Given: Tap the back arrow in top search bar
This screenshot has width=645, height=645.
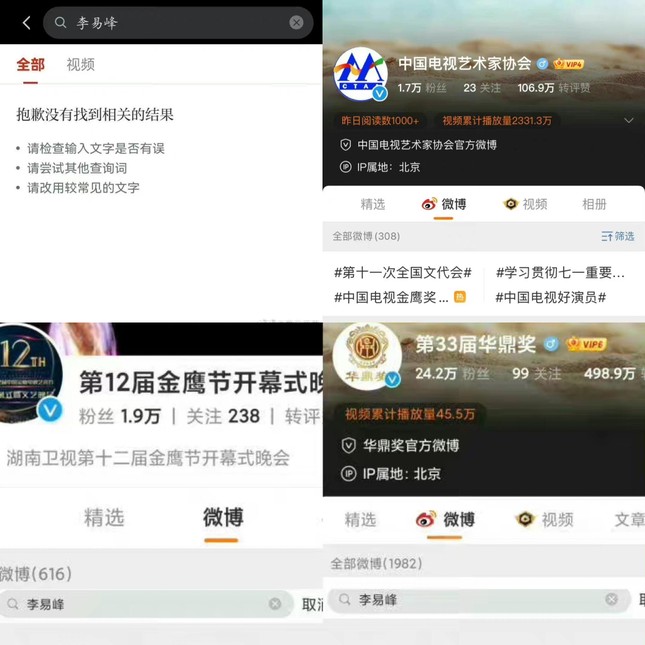Looking at the screenshot, I should click(x=27, y=23).
